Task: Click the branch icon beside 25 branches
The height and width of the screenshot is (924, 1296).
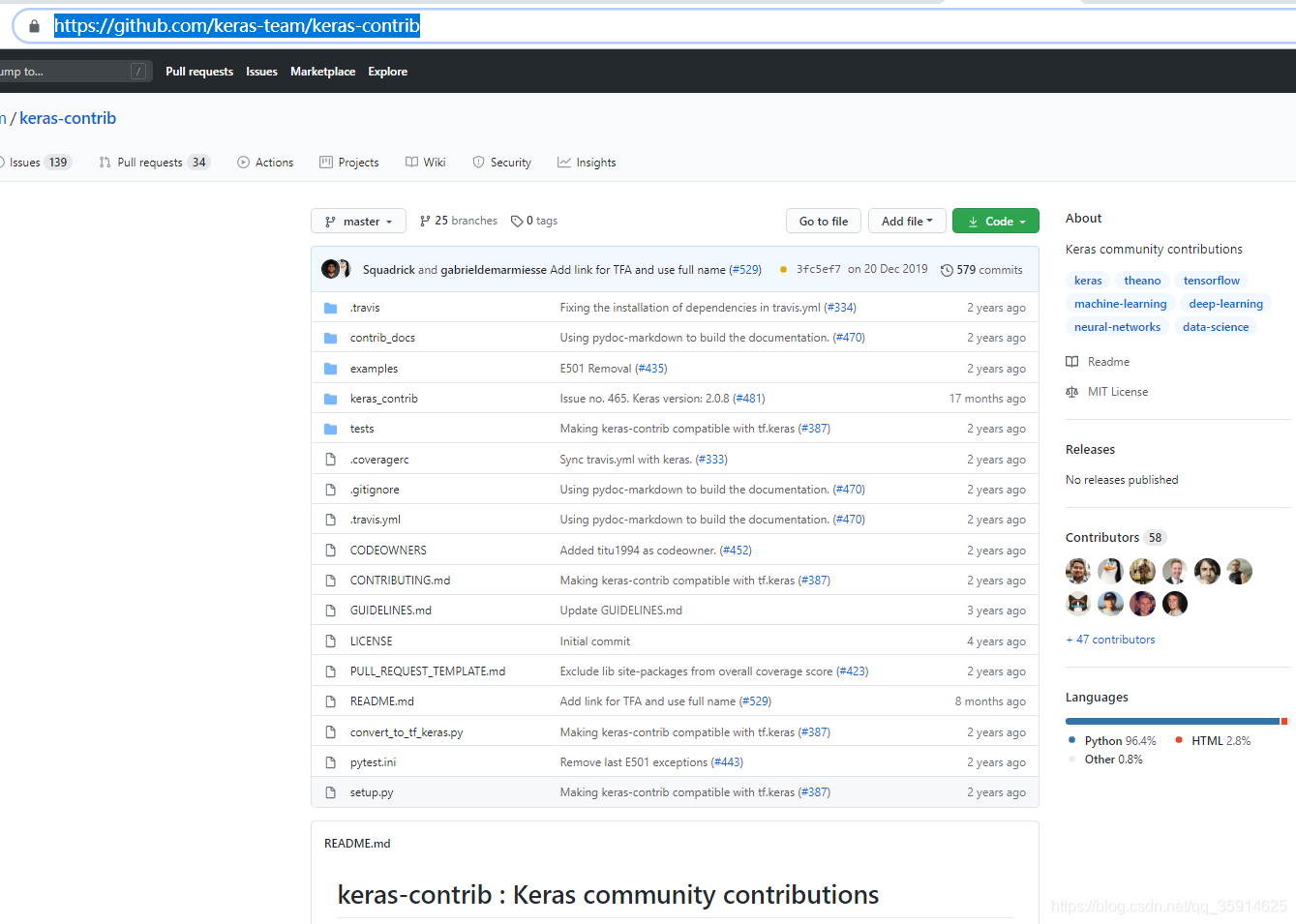Action: click(x=425, y=222)
